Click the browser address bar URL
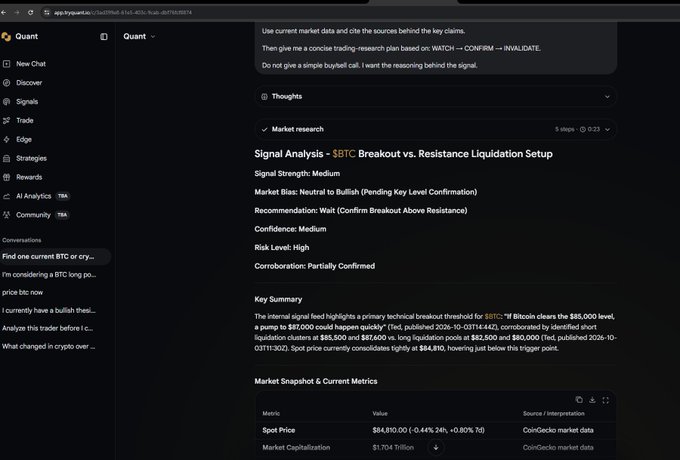Screen dimensions: 680x460 [x=123, y=13]
